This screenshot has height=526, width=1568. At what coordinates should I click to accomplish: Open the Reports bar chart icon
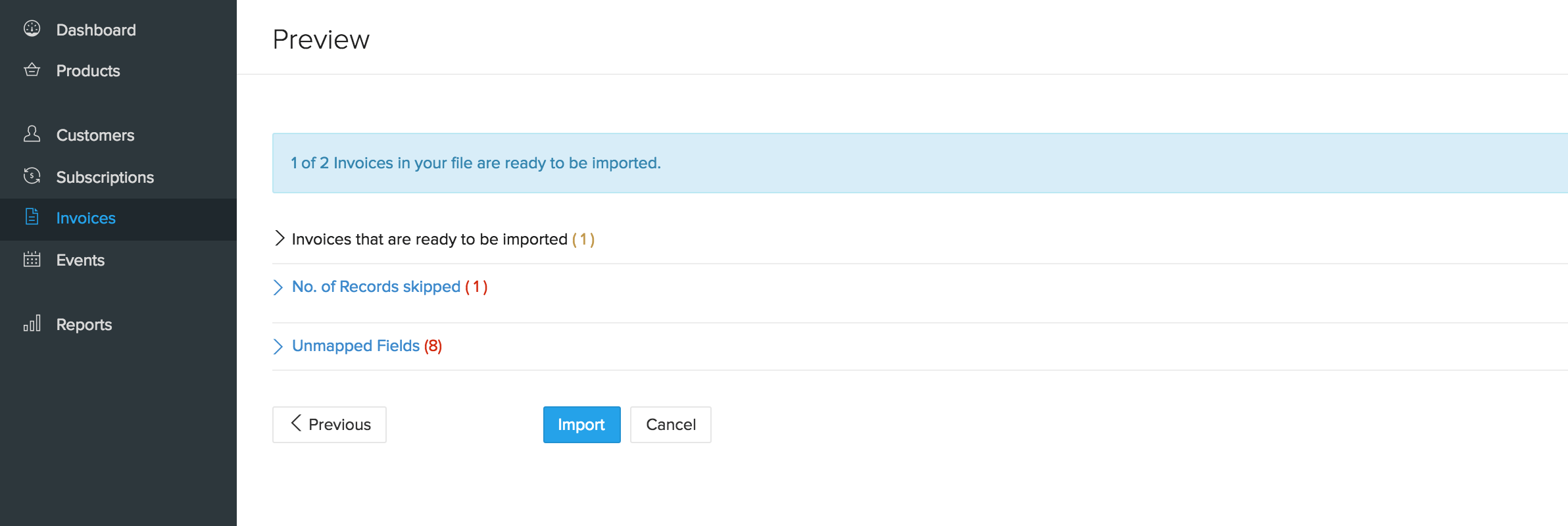pyautogui.click(x=32, y=323)
